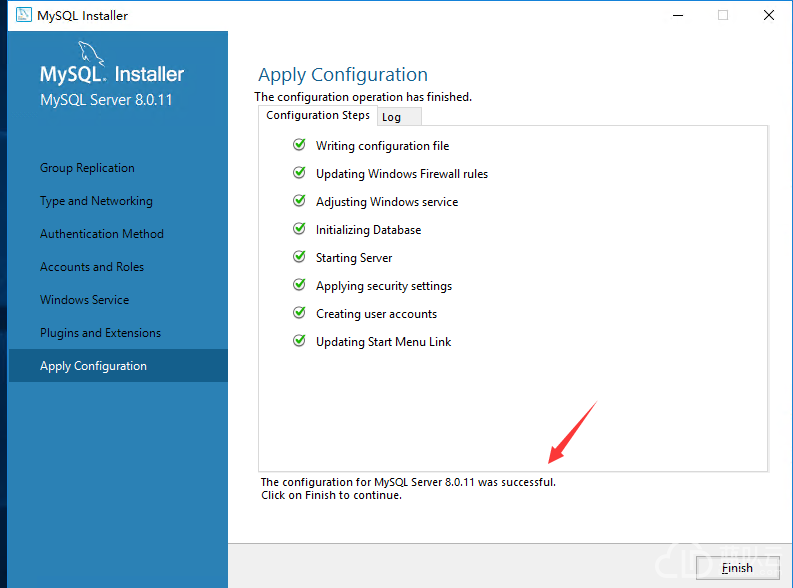Click the 'Starting Server' step text
The width and height of the screenshot is (793, 588).
click(354, 258)
